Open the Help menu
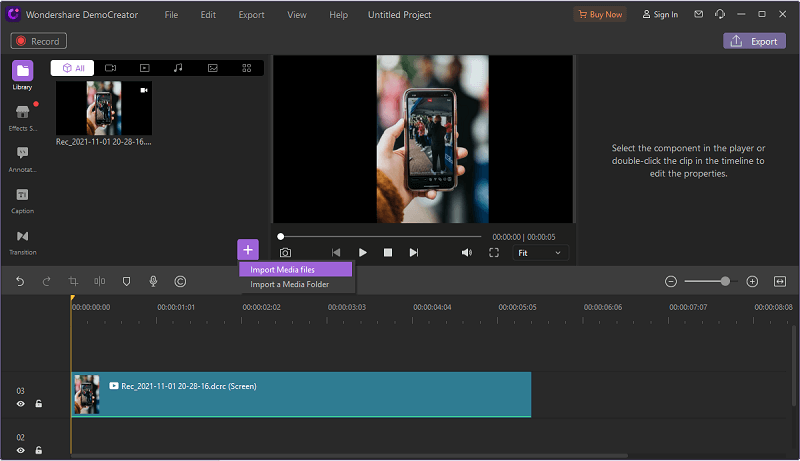The height and width of the screenshot is (461, 800). pos(338,15)
